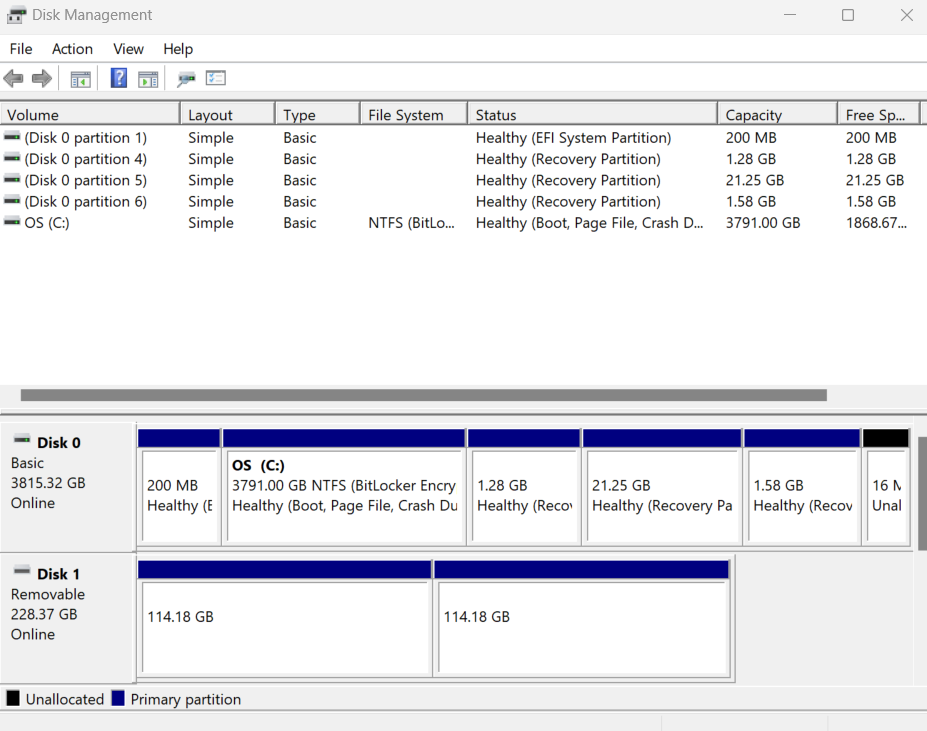Screen dimensions: 927x731
Task: Click the Back navigation arrow in toolbar
Action: (13, 78)
